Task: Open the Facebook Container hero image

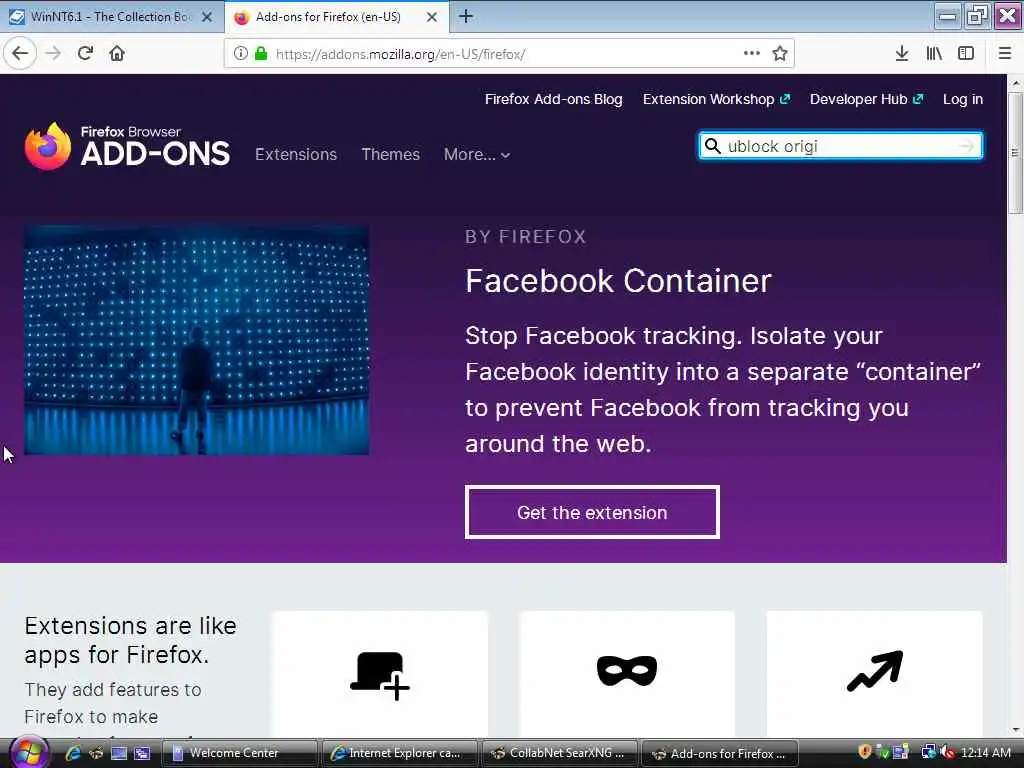Action: click(197, 340)
